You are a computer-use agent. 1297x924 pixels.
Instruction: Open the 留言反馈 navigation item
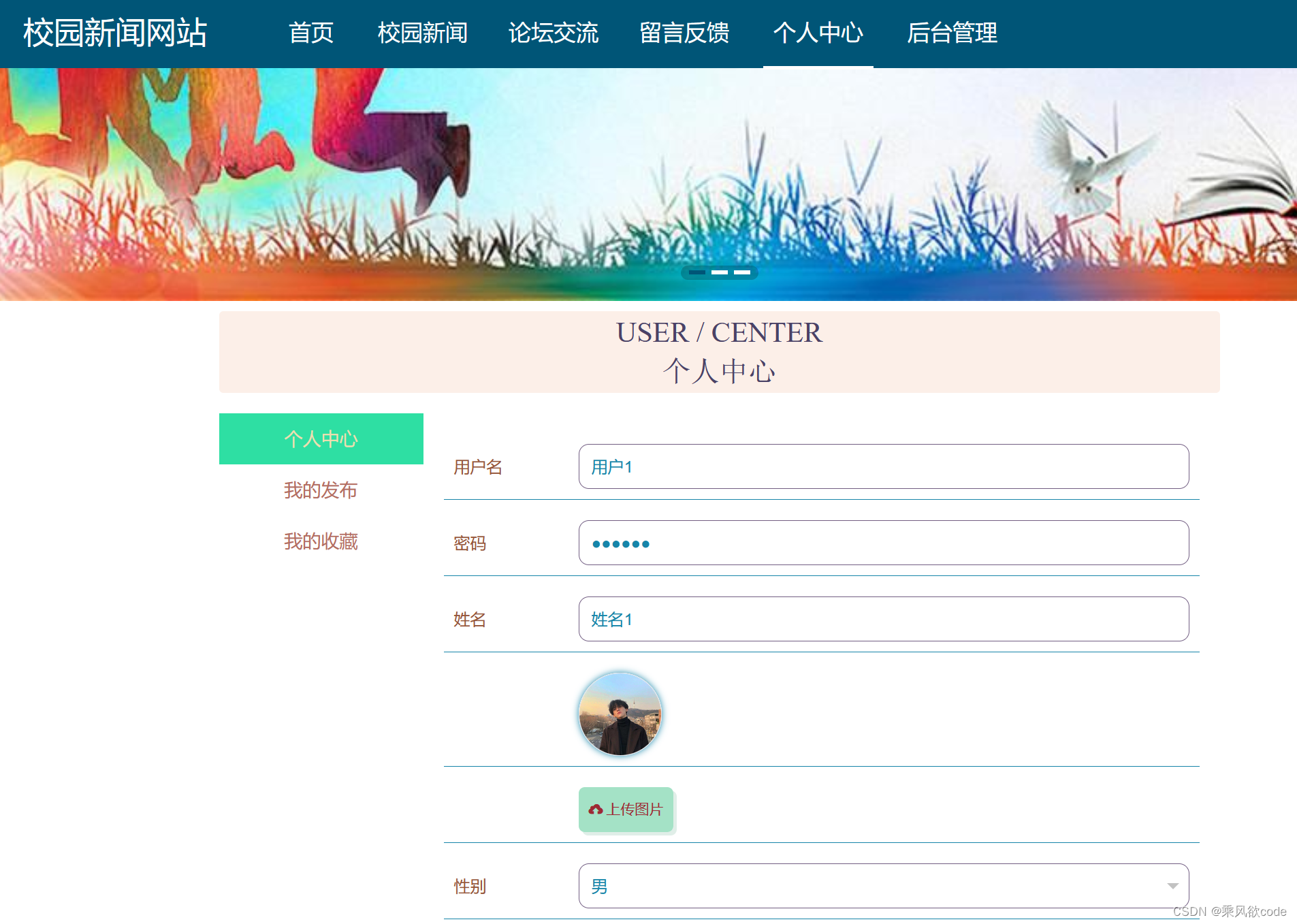coord(685,33)
